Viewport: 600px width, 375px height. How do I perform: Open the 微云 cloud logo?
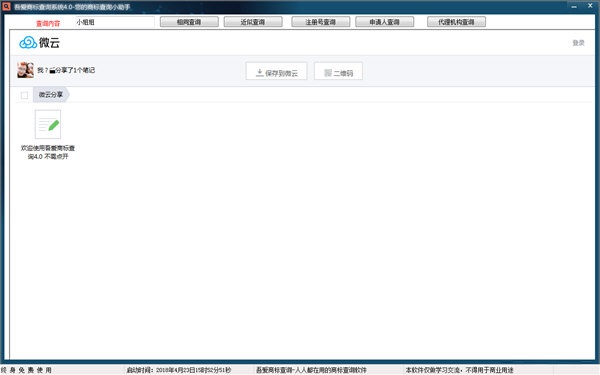(39, 42)
